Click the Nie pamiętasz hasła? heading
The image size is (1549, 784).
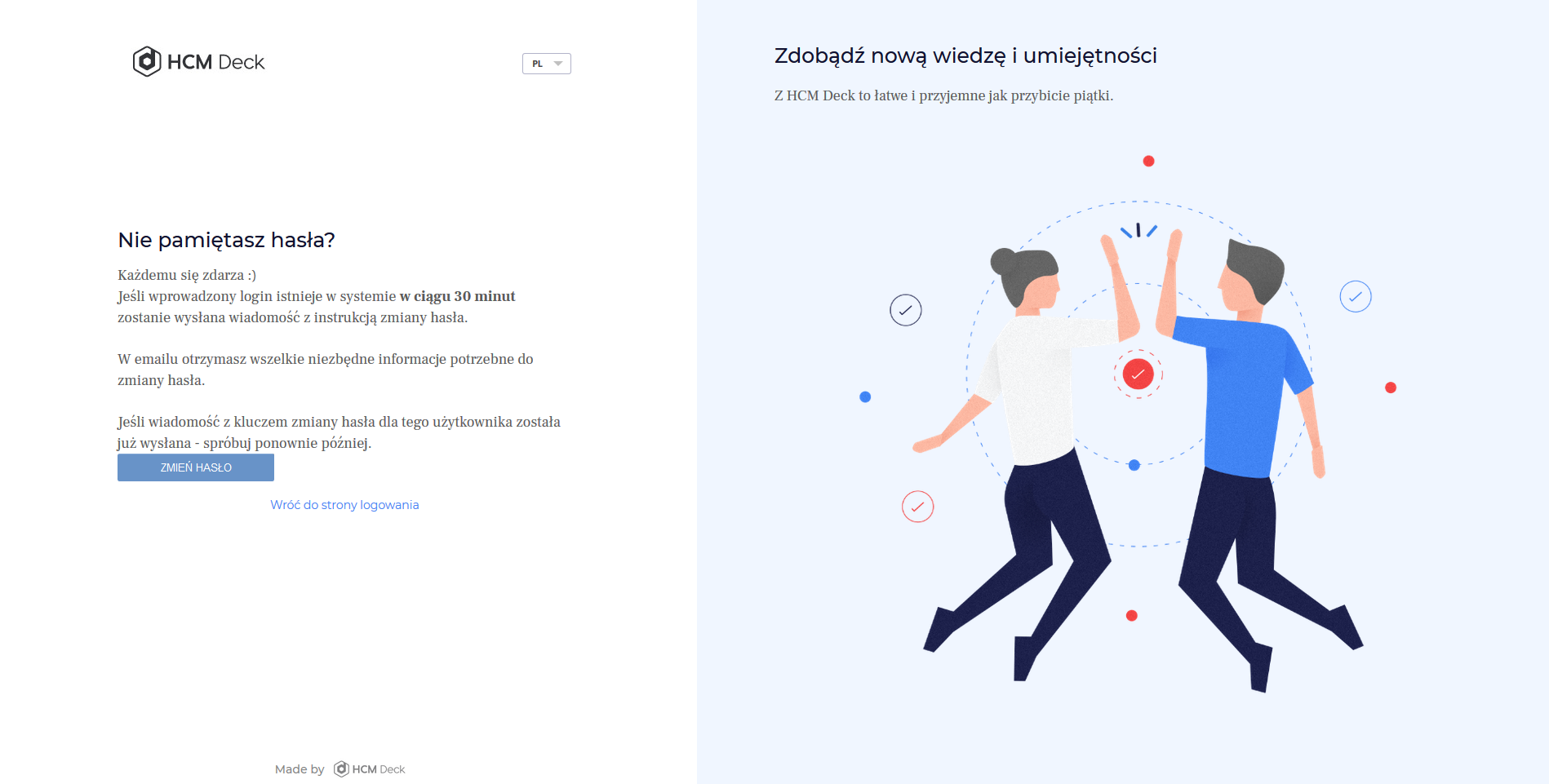pos(226,240)
